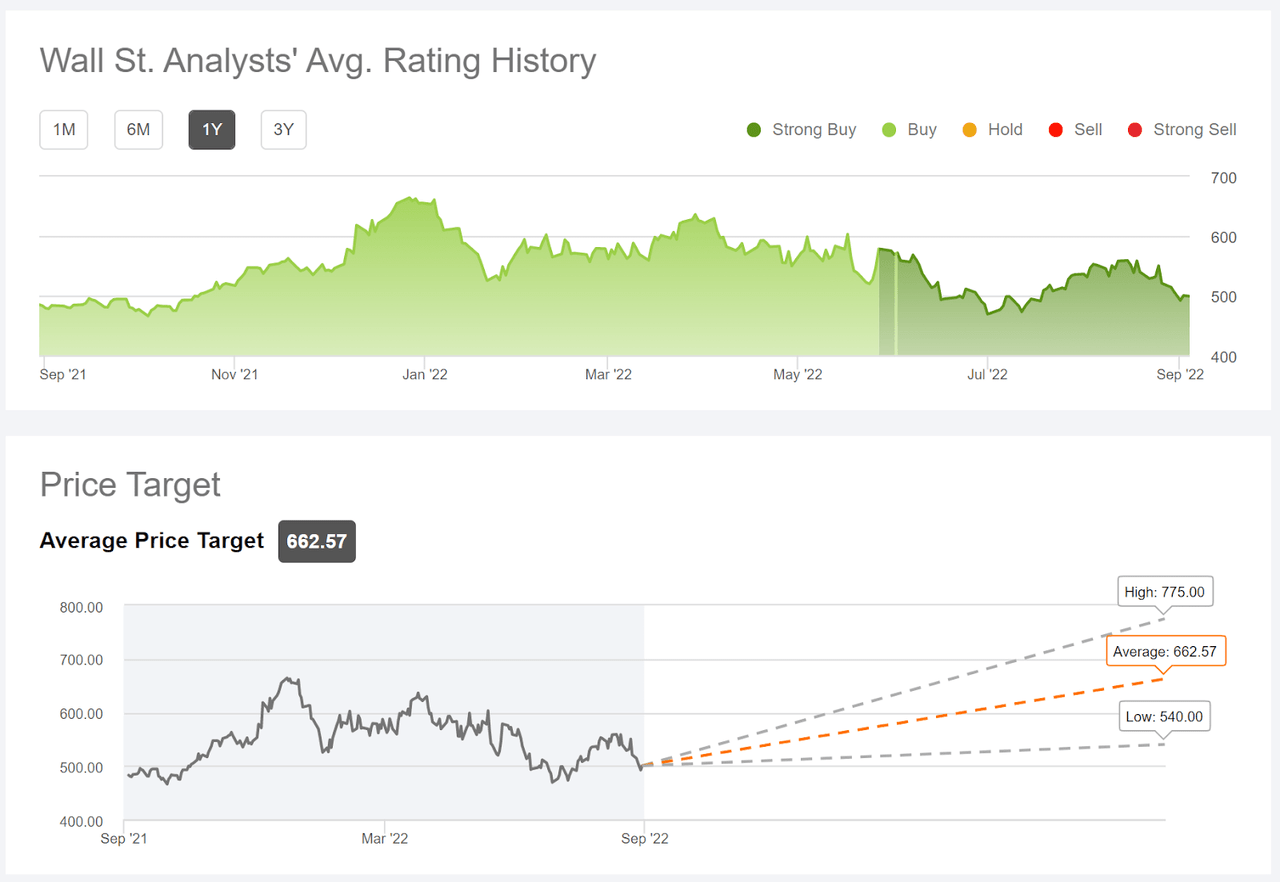This screenshot has width=1280, height=882.
Task: Click the Average Price Target label
Action: (152, 541)
